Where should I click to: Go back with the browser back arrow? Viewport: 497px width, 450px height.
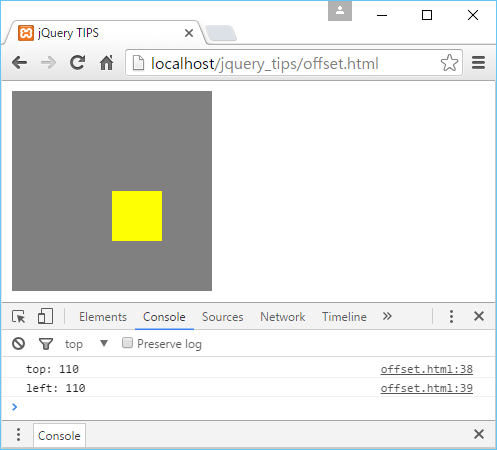tap(19, 63)
